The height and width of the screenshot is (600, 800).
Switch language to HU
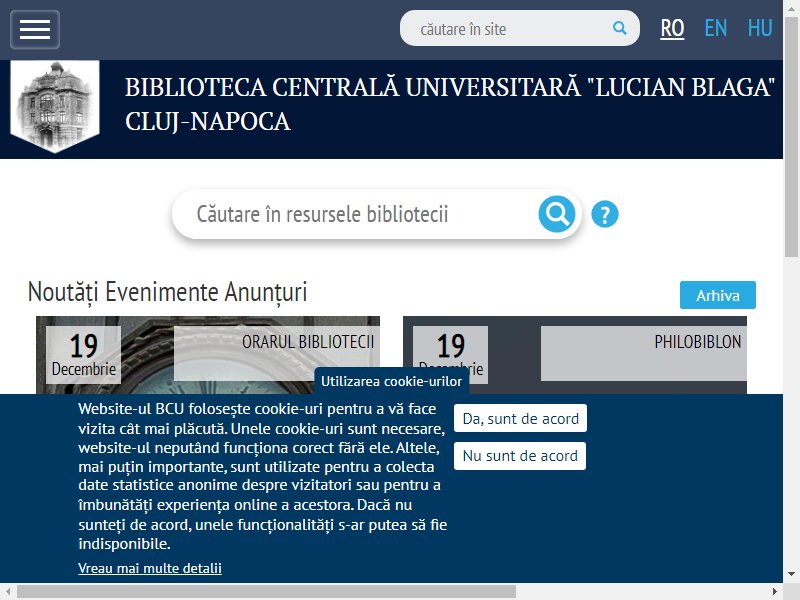click(760, 28)
